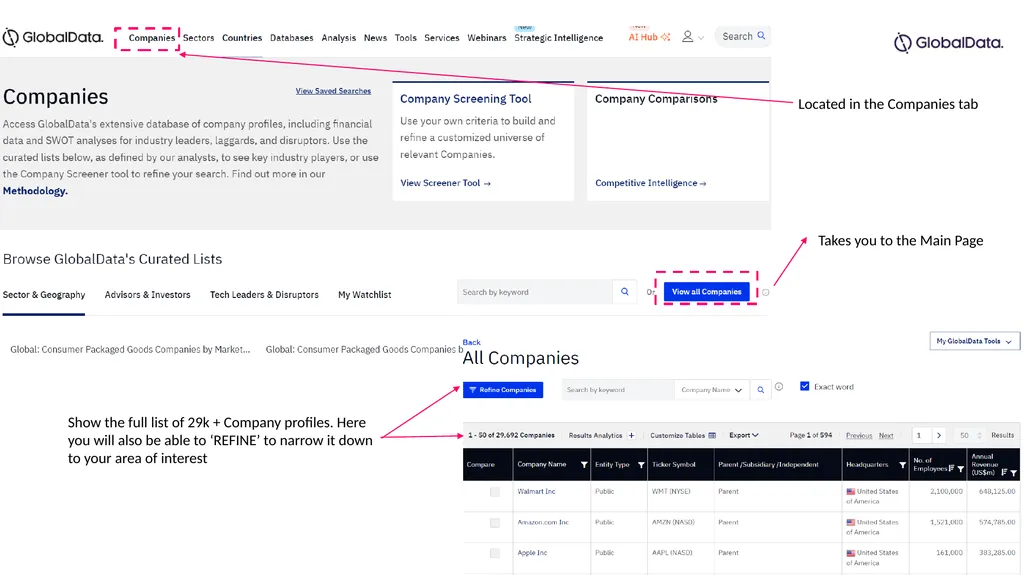Open the Webinars menu
Screen dimensions: 1024x575
point(487,38)
